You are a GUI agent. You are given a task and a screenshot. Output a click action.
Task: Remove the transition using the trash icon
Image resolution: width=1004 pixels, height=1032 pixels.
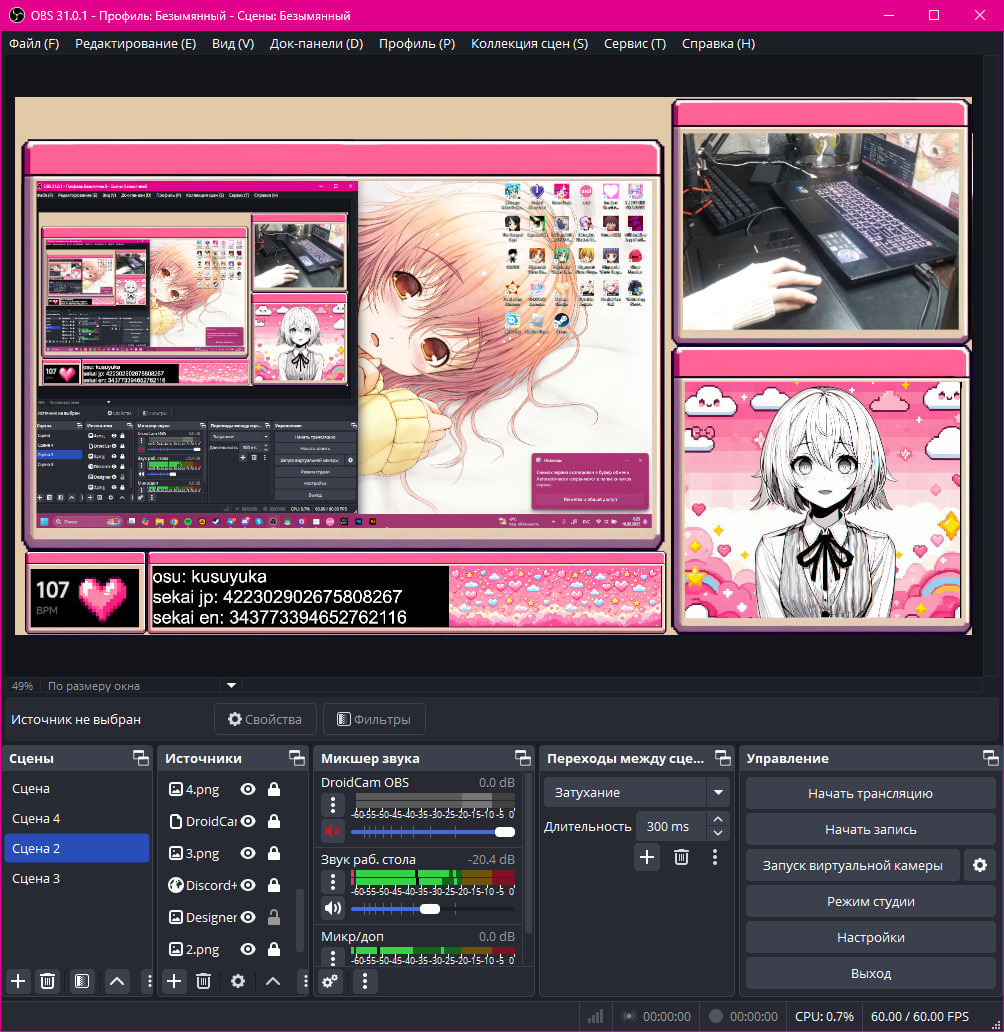coord(681,857)
